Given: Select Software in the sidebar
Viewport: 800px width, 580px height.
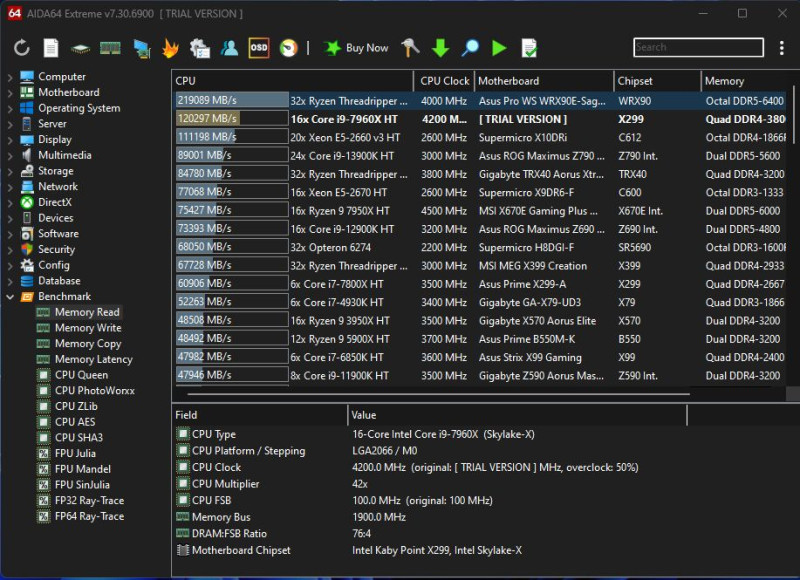Looking at the screenshot, I should coord(58,234).
